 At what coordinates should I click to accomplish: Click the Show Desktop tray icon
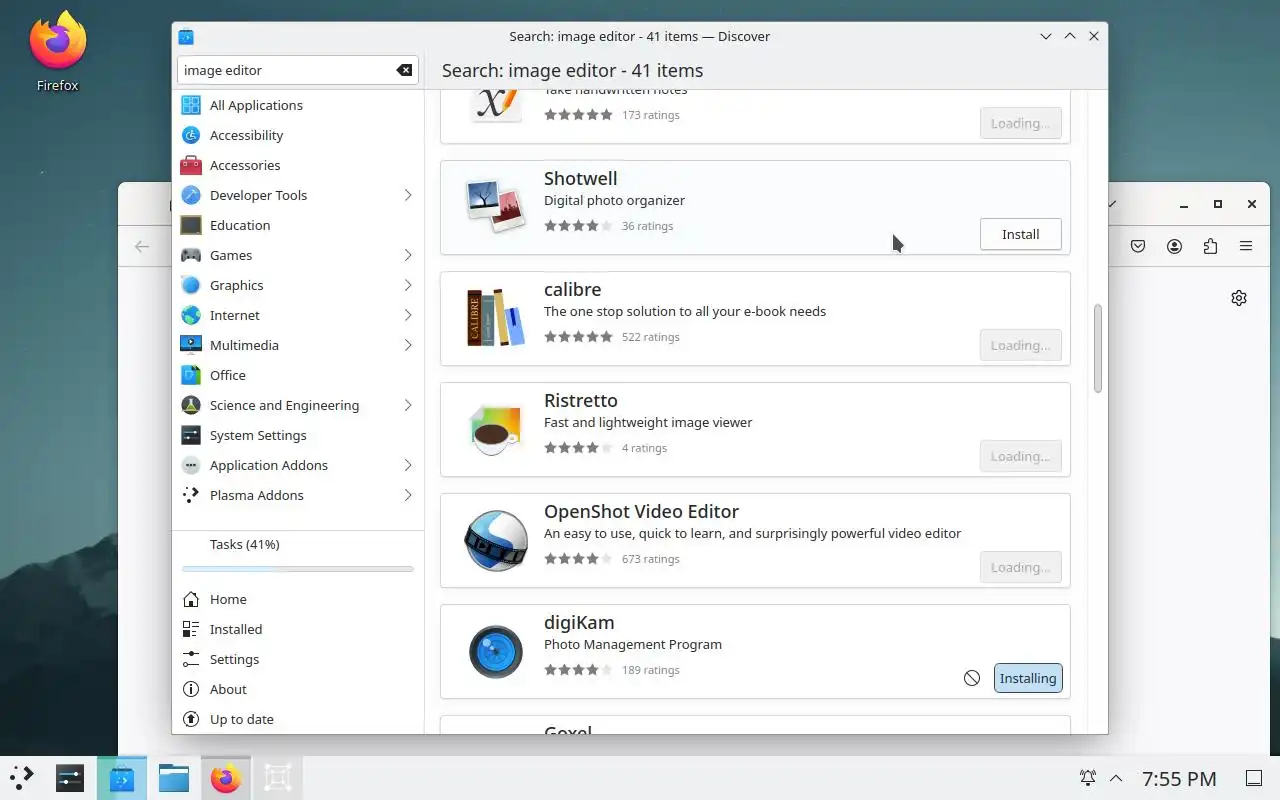1253,778
